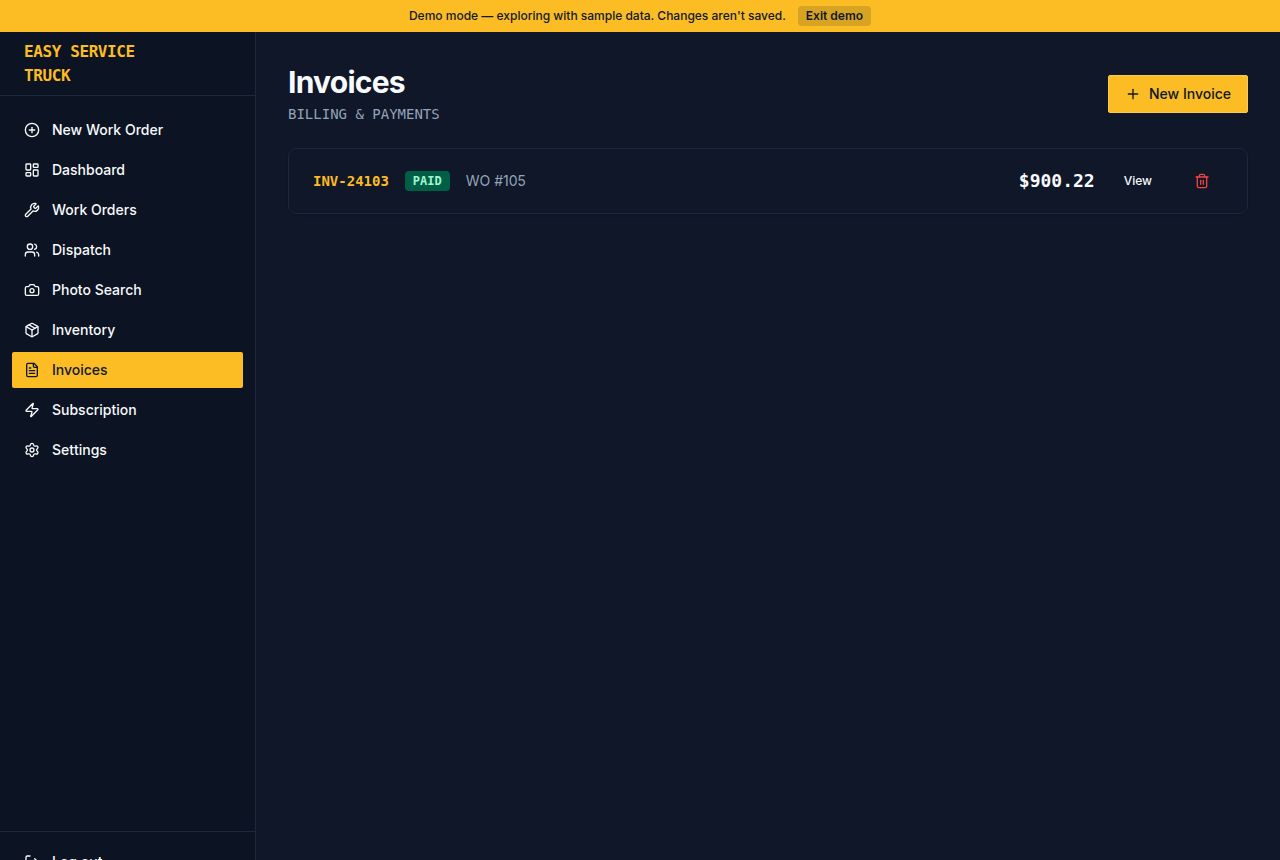Click the Dispatch people icon
Viewport: 1280px width, 860px height.
32,250
